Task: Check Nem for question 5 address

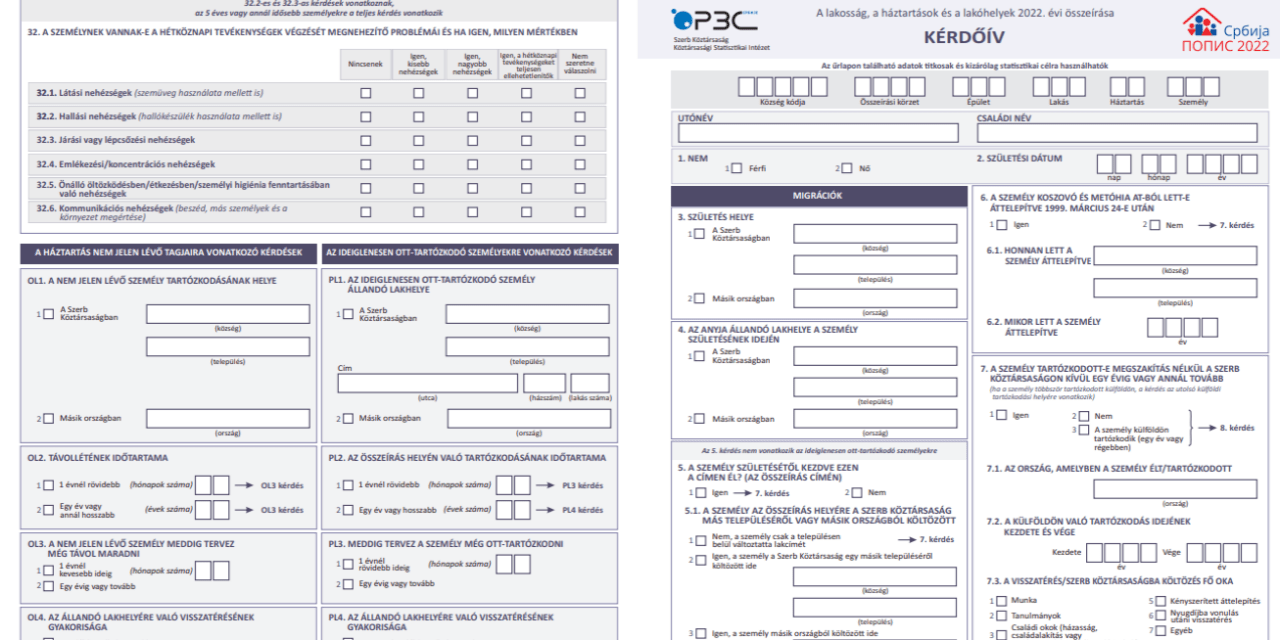Action: click(858, 493)
